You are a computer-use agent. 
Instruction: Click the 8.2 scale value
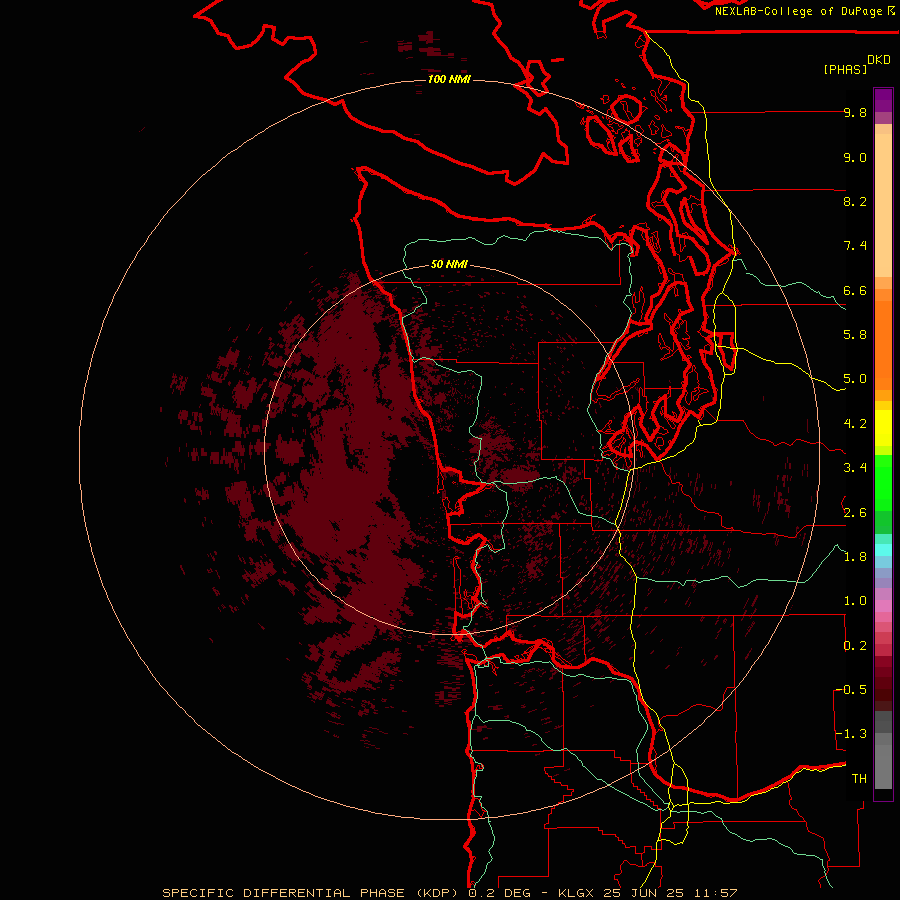click(855, 201)
